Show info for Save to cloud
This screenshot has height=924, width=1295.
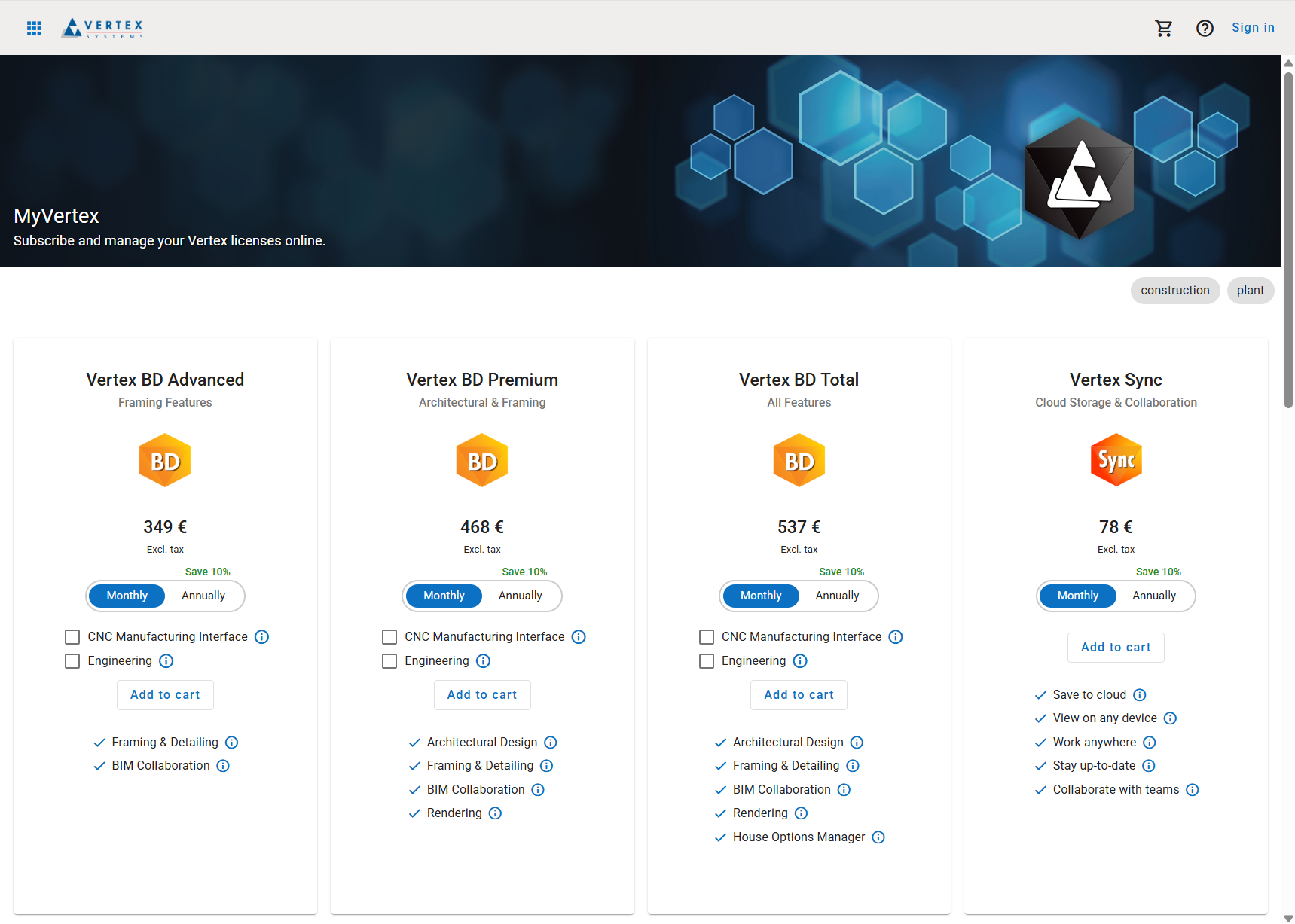[1140, 695]
